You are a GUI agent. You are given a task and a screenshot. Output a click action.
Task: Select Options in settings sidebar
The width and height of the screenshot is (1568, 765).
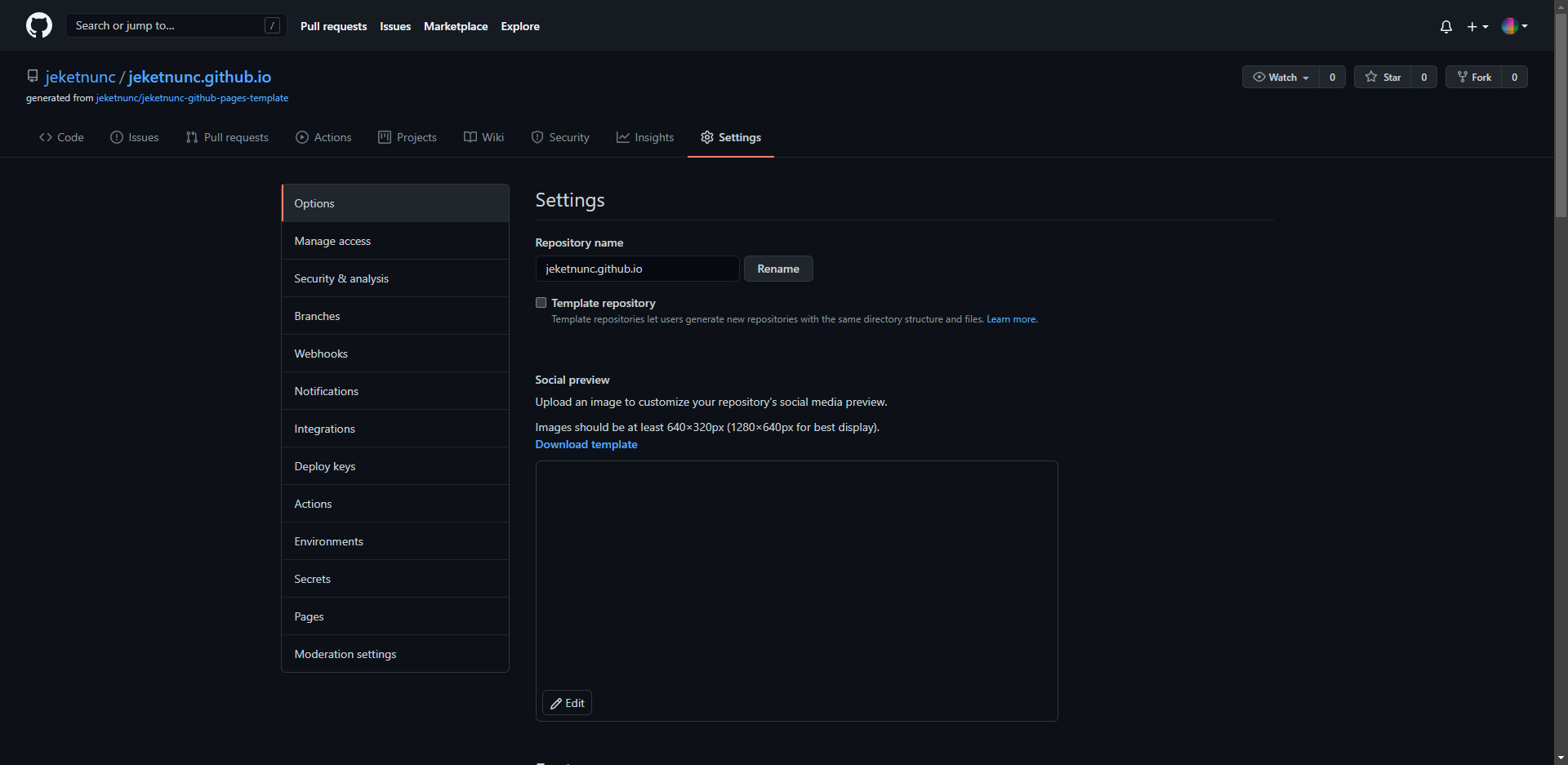tap(395, 203)
